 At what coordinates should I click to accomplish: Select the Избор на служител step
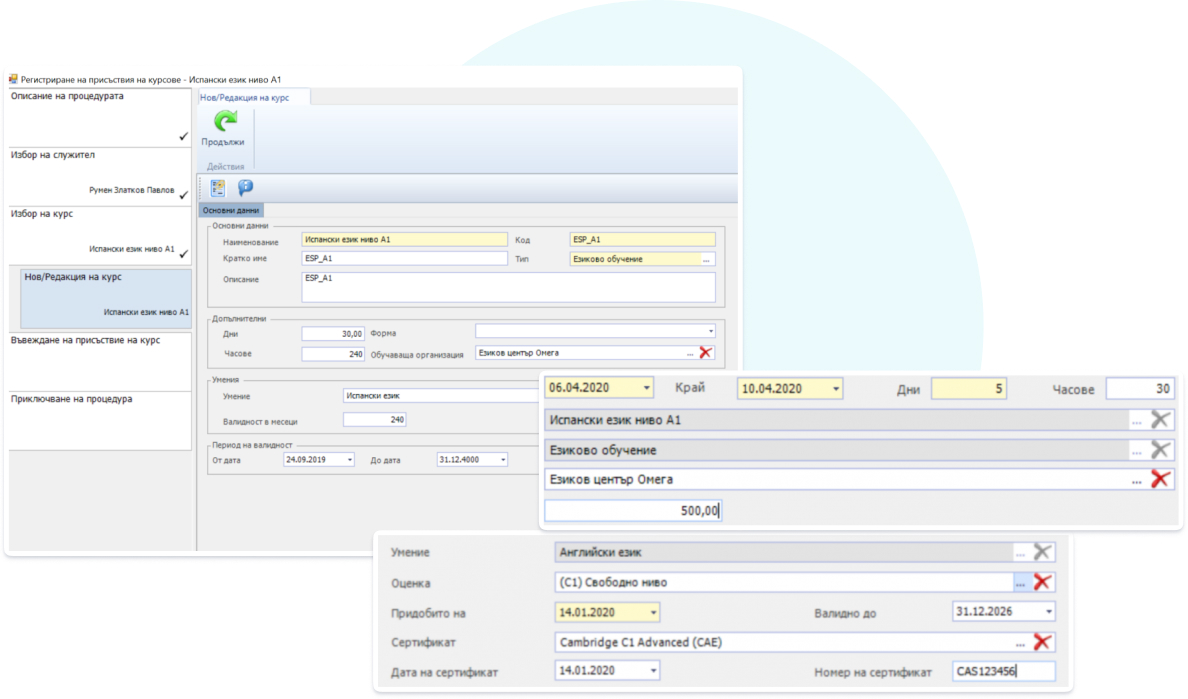coord(100,176)
